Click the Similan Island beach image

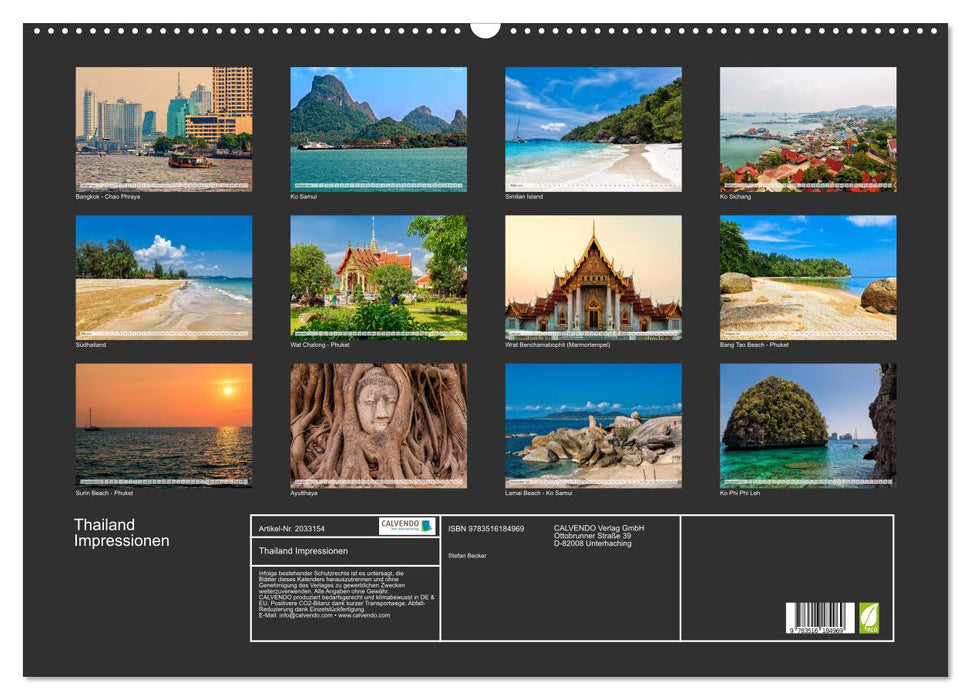[594, 128]
